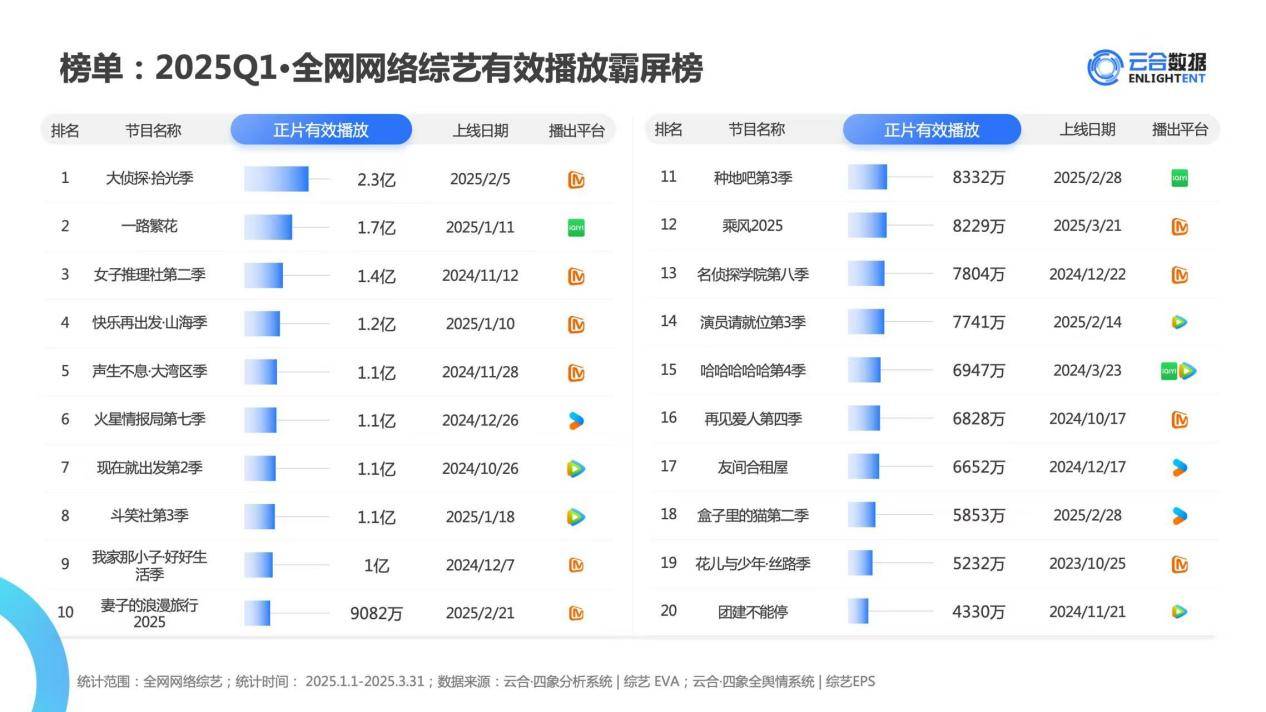Click the launch date 2024/11/21
Viewport: 1266px width, 712px height.
(x=1088, y=611)
